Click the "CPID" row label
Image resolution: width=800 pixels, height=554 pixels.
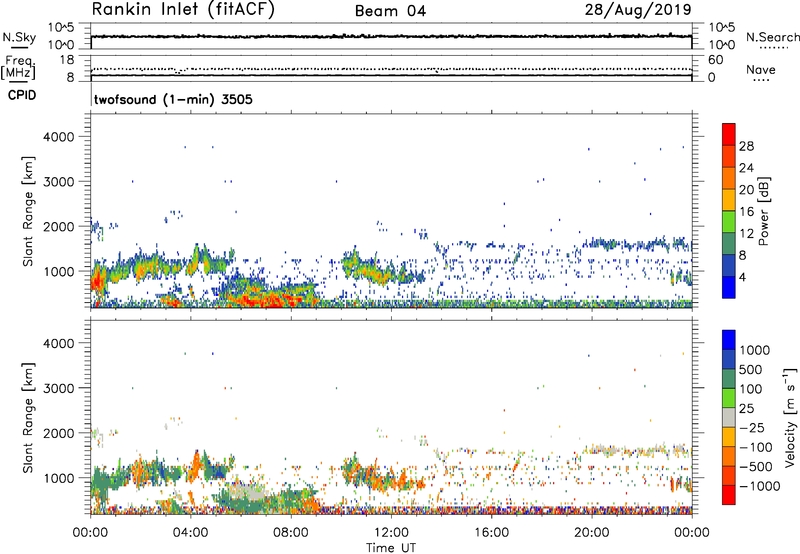point(22,95)
